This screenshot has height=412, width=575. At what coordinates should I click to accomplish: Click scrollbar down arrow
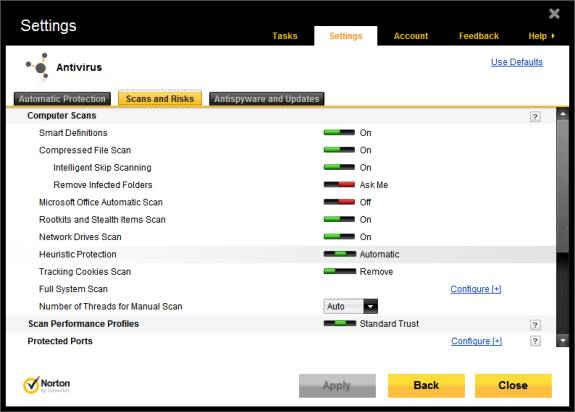click(563, 341)
